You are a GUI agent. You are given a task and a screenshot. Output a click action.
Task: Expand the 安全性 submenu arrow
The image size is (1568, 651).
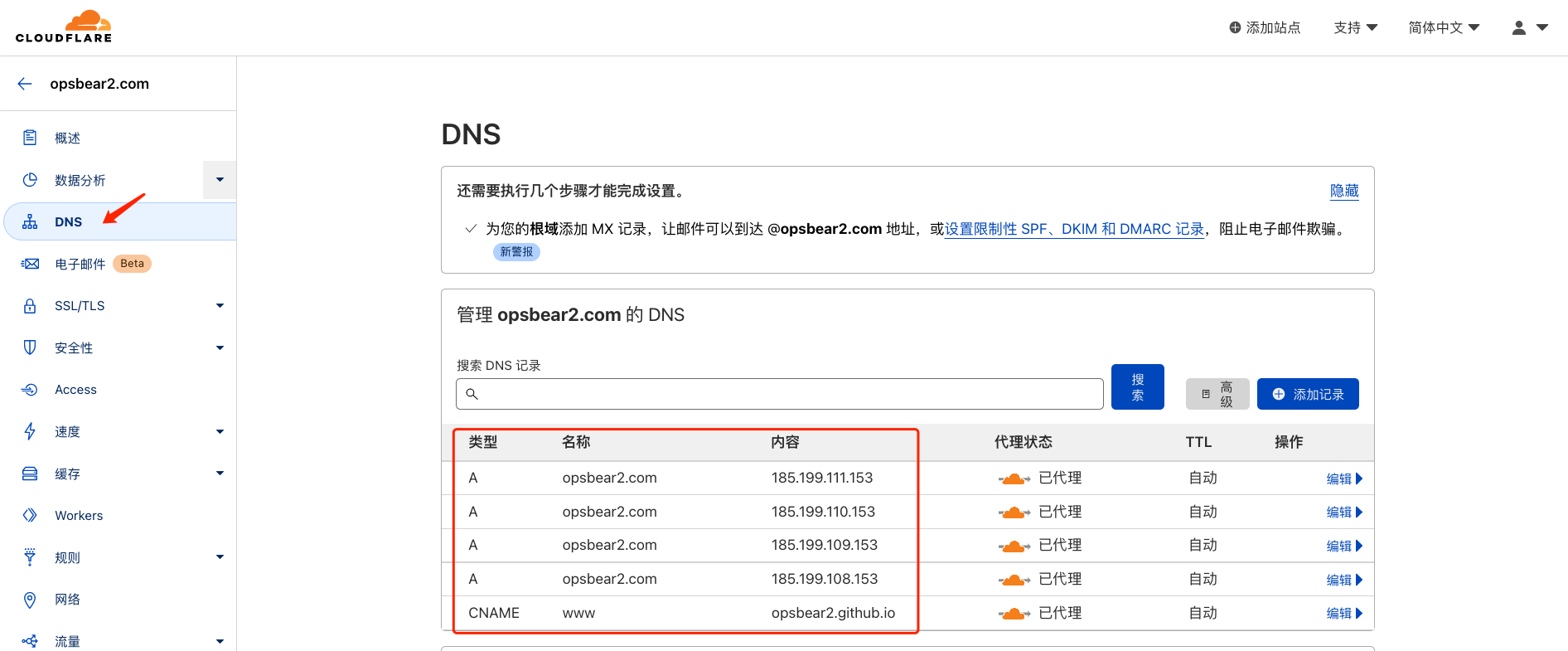pyautogui.click(x=220, y=347)
